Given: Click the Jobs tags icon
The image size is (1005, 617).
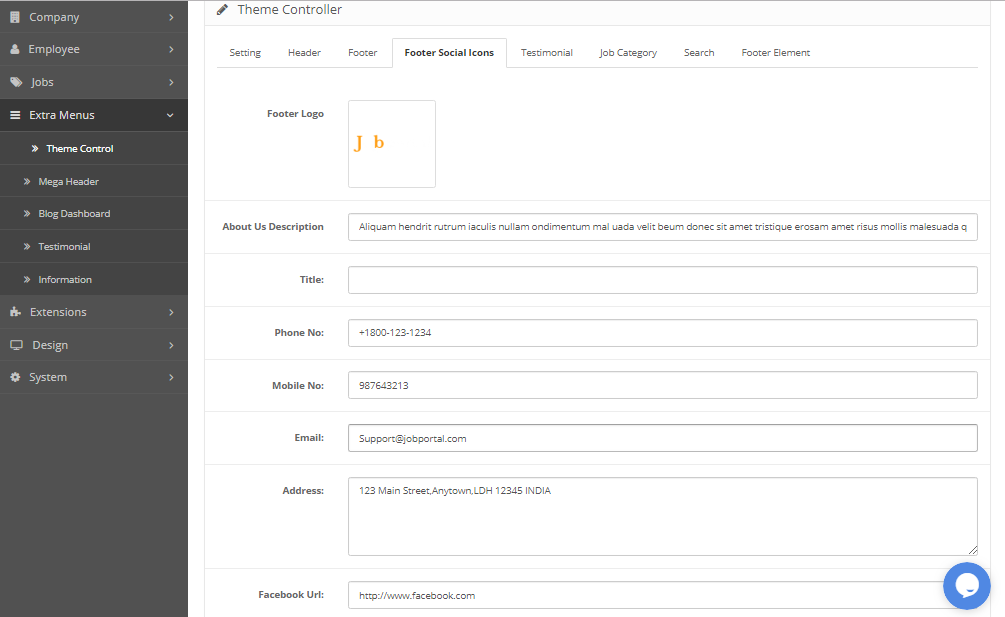Looking at the screenshot, I should click(x=16, y=82).
